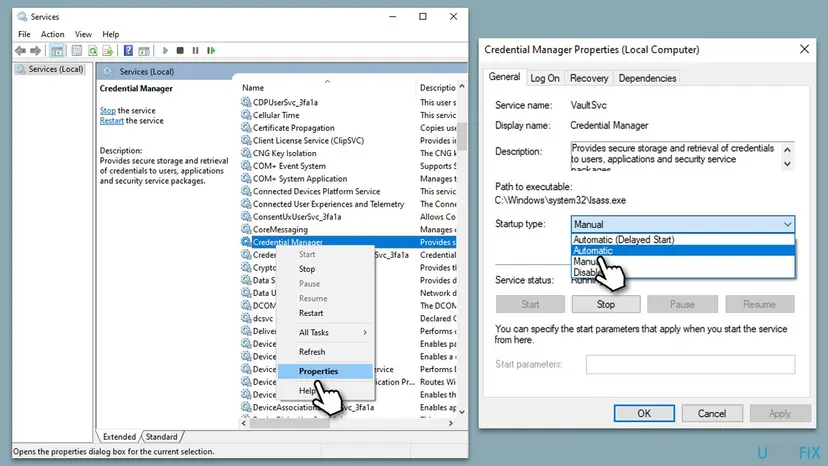This screenshot has width=828, height=466.
Task: Click the Pause Service toolbar icon
Action: coord(195,51)
